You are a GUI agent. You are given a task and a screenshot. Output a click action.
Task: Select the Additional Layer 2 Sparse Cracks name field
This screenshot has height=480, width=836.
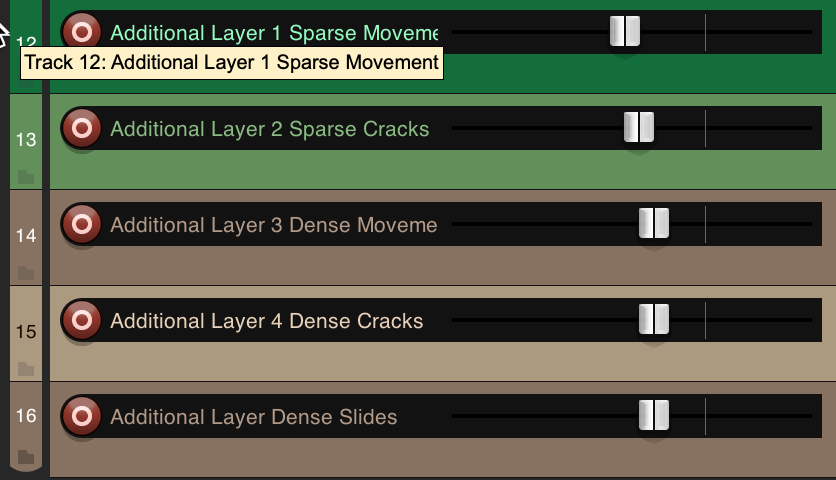269,129
